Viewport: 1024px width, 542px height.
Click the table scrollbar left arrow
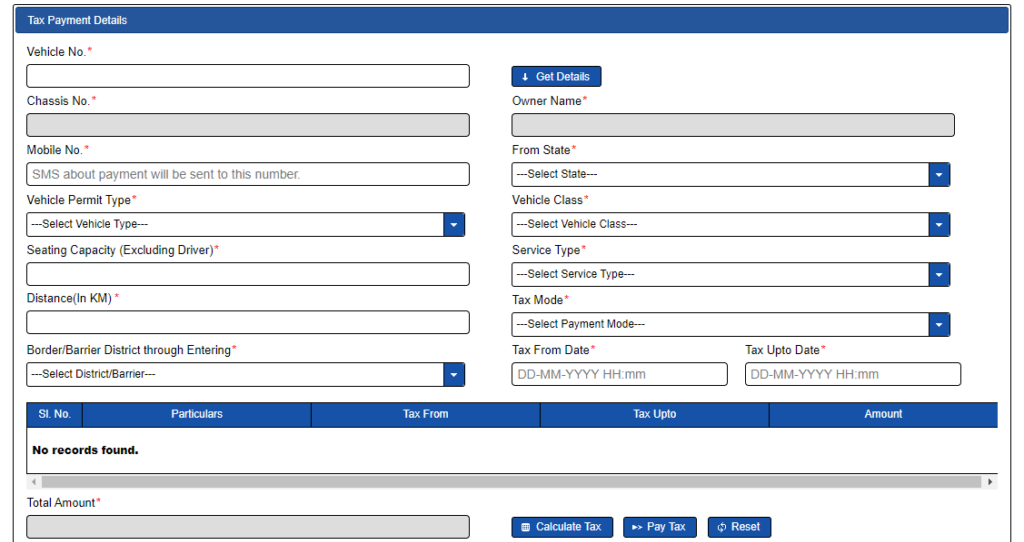click(34, 482)
